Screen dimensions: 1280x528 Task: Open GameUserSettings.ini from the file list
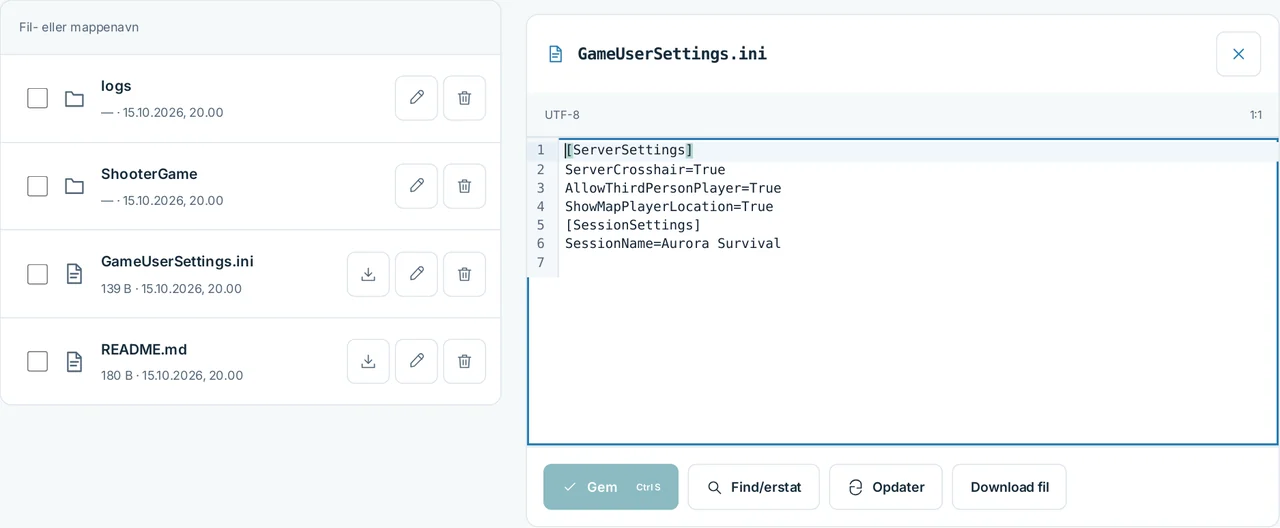[x=177, y=262]
